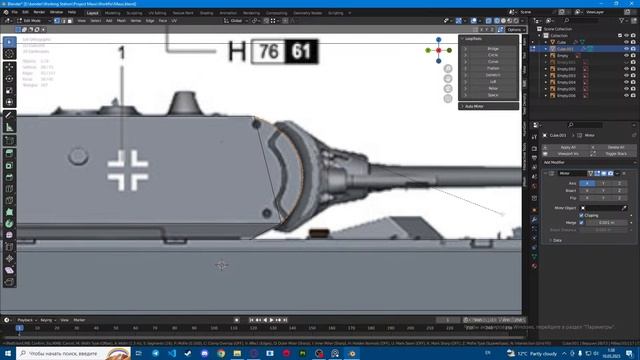Switch to the Modeling workspace tab

pyautogui.click(x=113, y=13)
